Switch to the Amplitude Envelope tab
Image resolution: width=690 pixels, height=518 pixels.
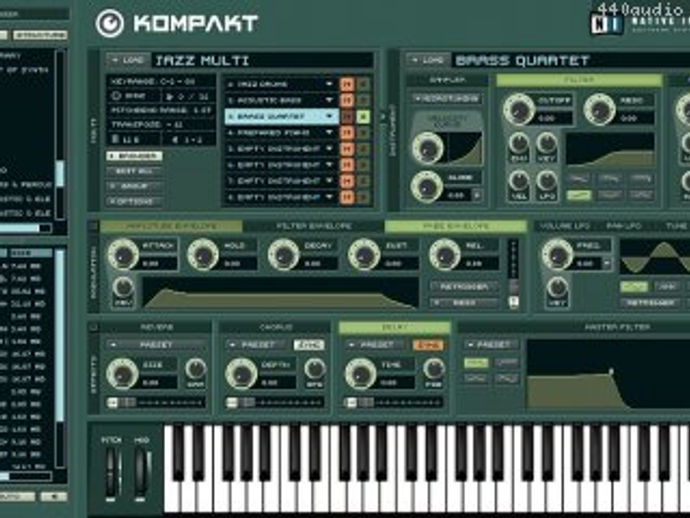tap(171, 226)
